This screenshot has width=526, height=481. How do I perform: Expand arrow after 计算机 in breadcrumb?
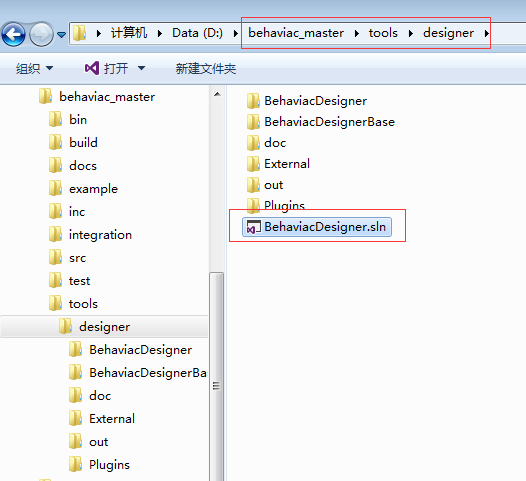(x=160, y=33)
